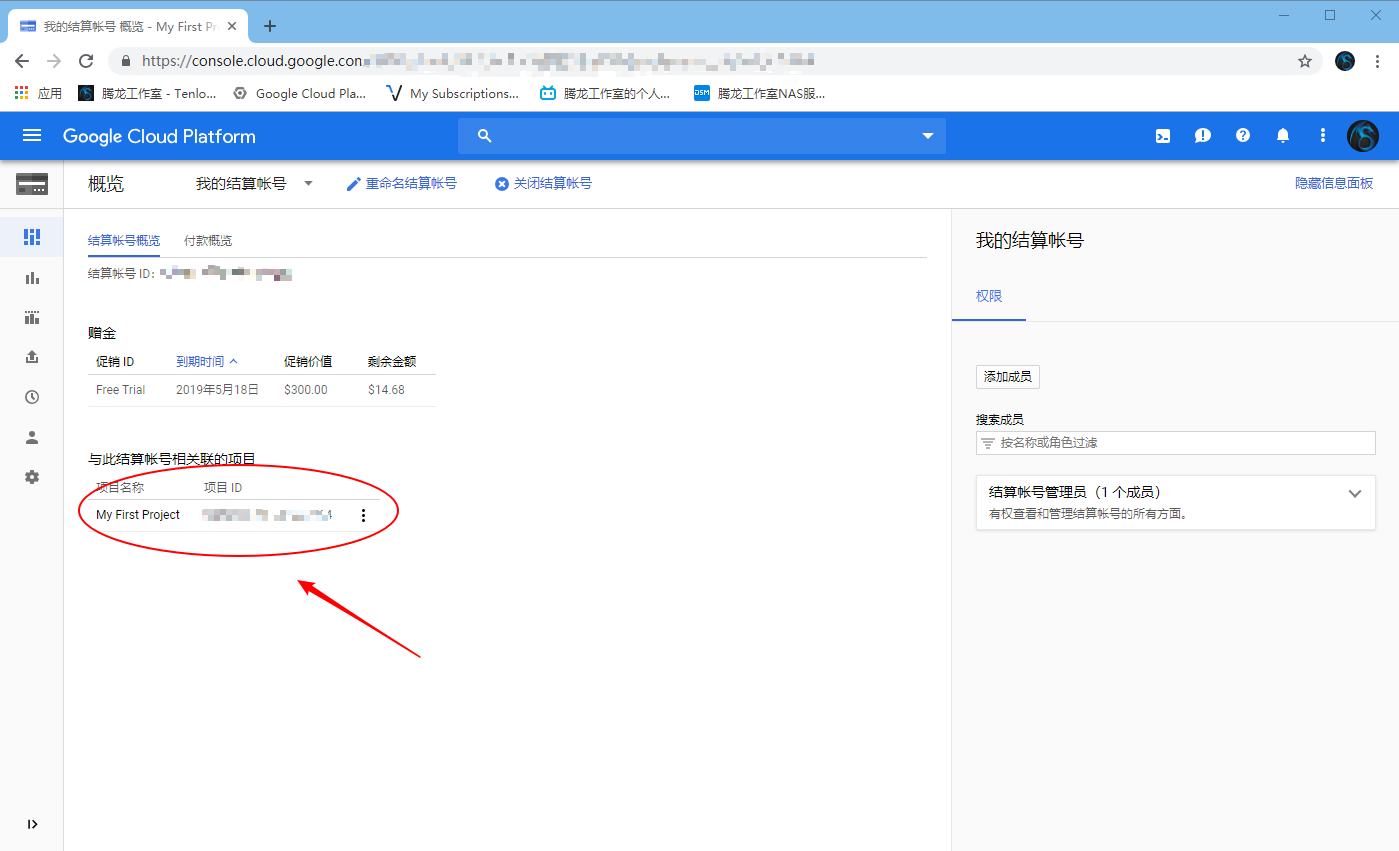Open the account management person icon
Viewport: 1399px width, 851px height.
(x=32, y=437)
